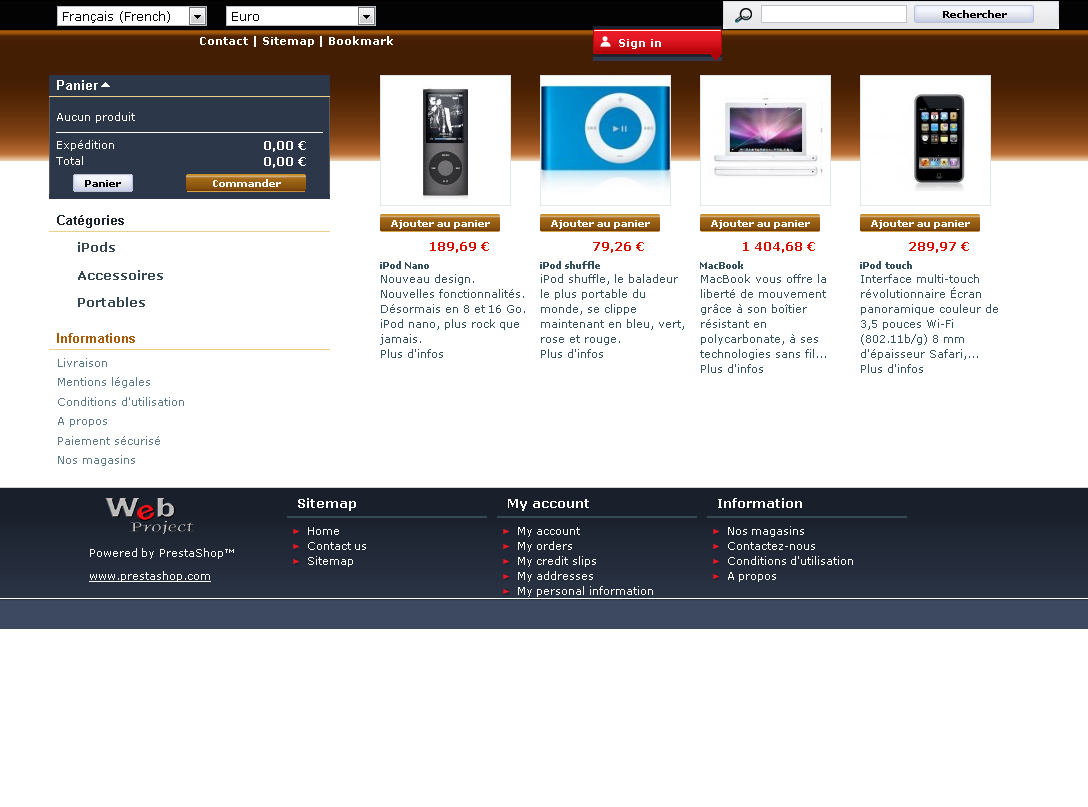Open My addresses footer link
This screenshot has width=1088, height=807.
pos(555,576)
